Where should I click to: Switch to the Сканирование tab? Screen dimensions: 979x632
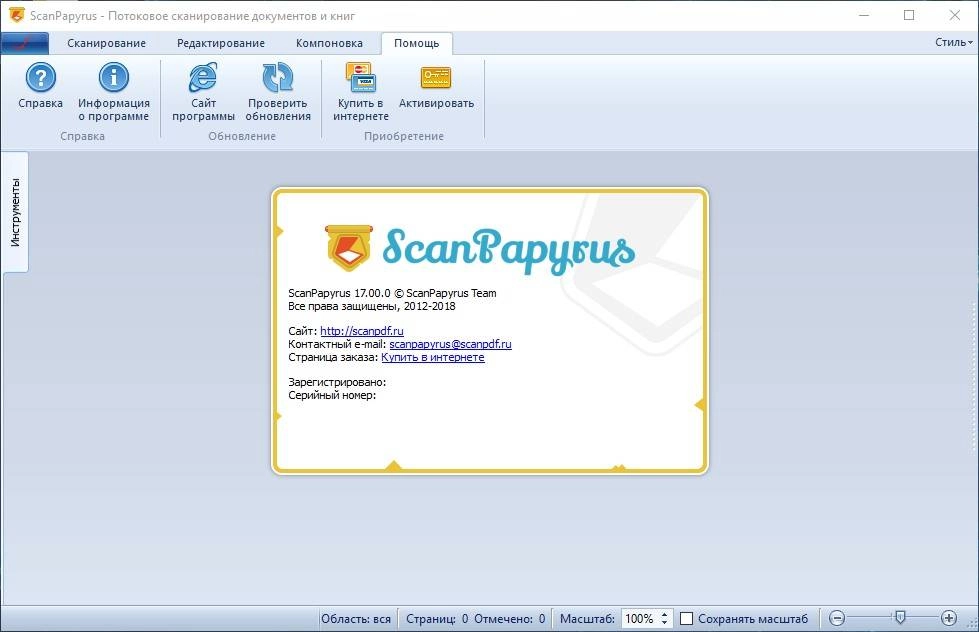(x=107, y=43)
